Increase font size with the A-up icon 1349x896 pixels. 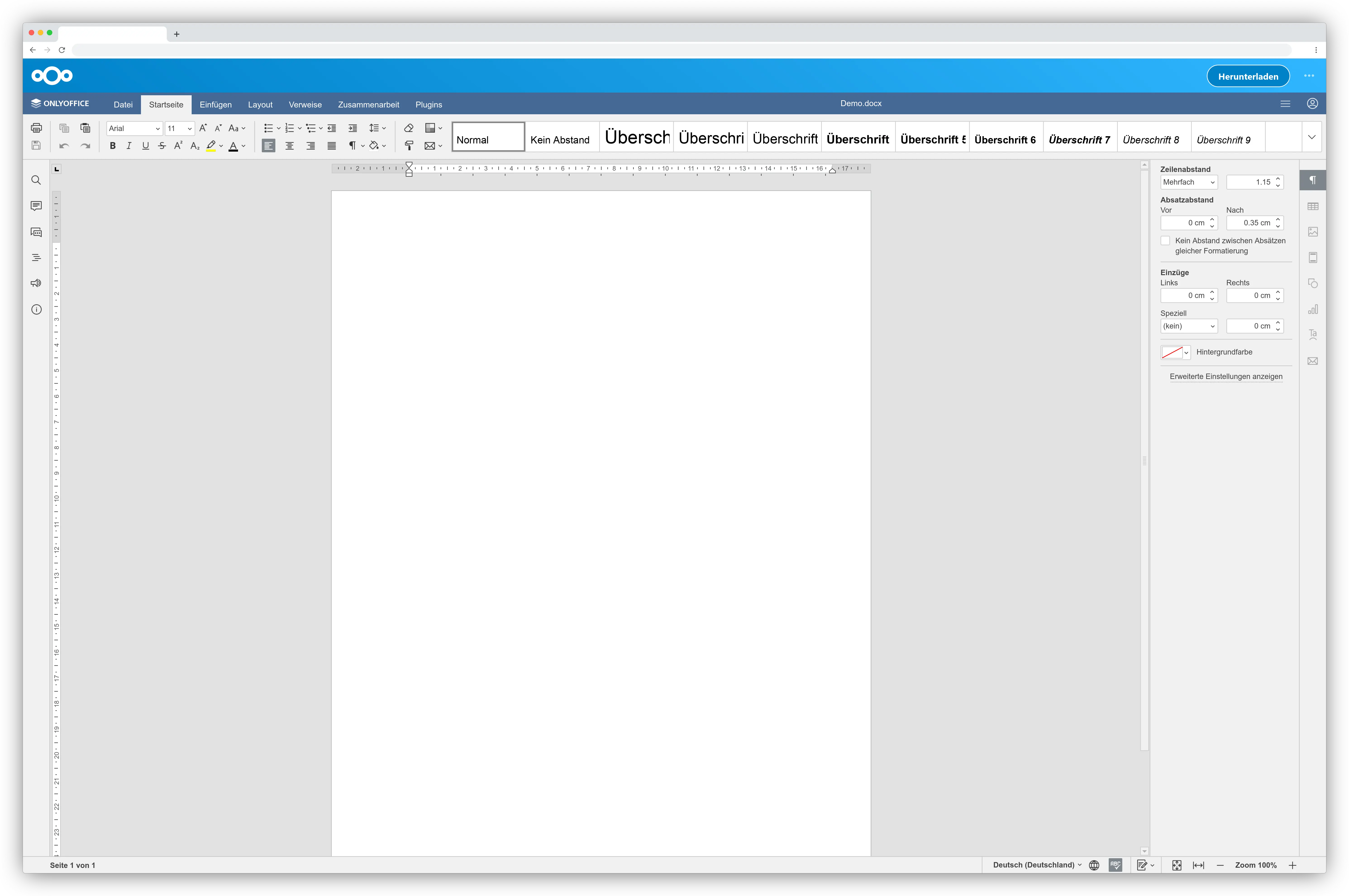point(203,128)
